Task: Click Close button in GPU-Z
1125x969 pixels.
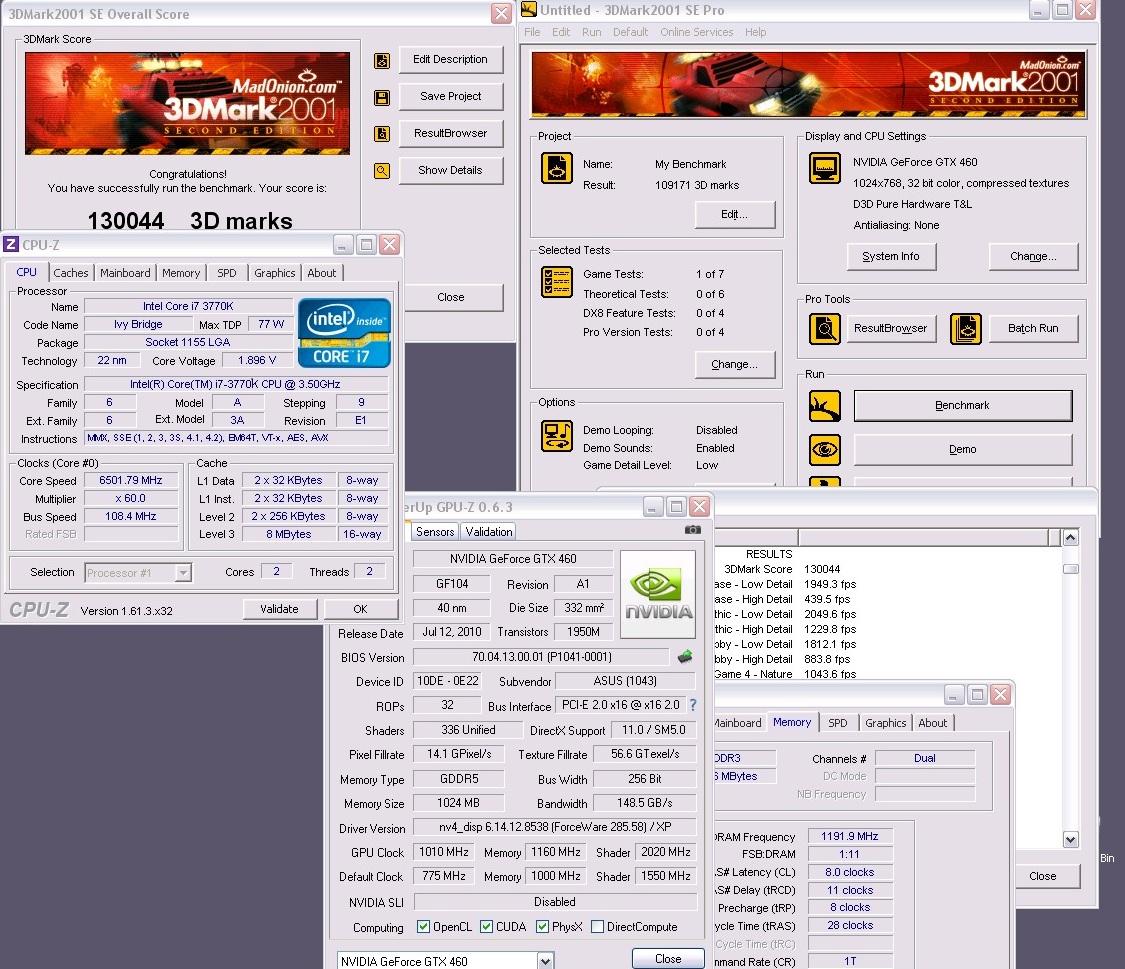Action: pos(668,959)
